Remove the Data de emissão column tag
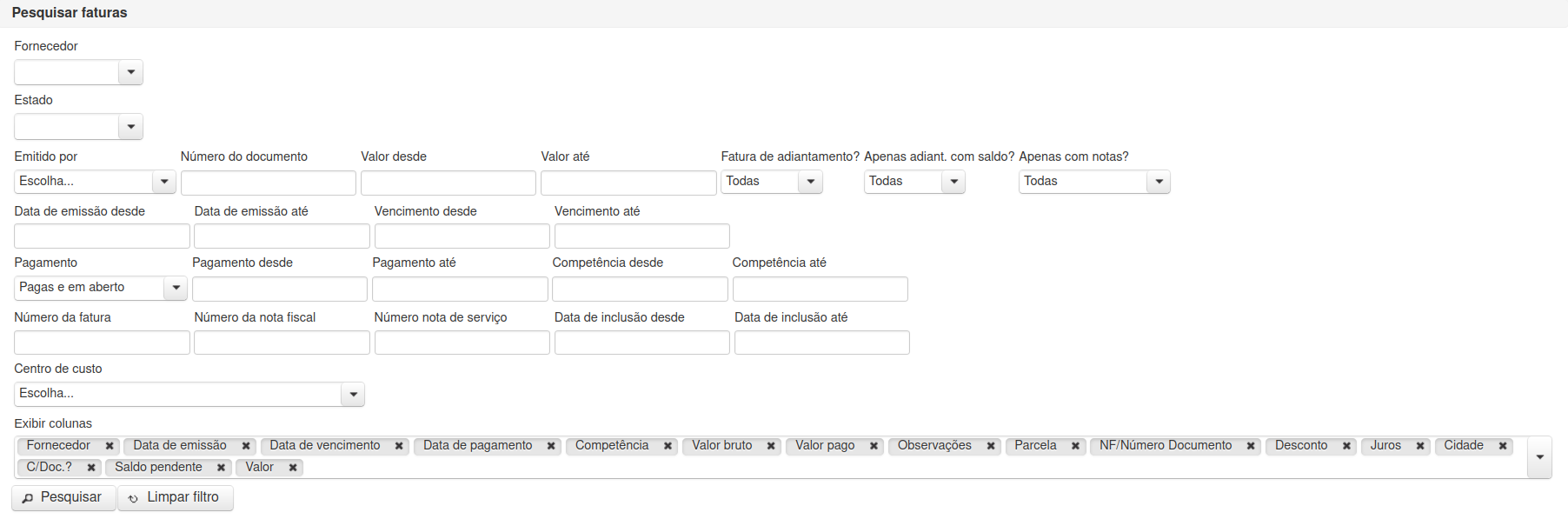Image resolution: width=1568 pixels, height=519 pixels. [x=246, y=446]
